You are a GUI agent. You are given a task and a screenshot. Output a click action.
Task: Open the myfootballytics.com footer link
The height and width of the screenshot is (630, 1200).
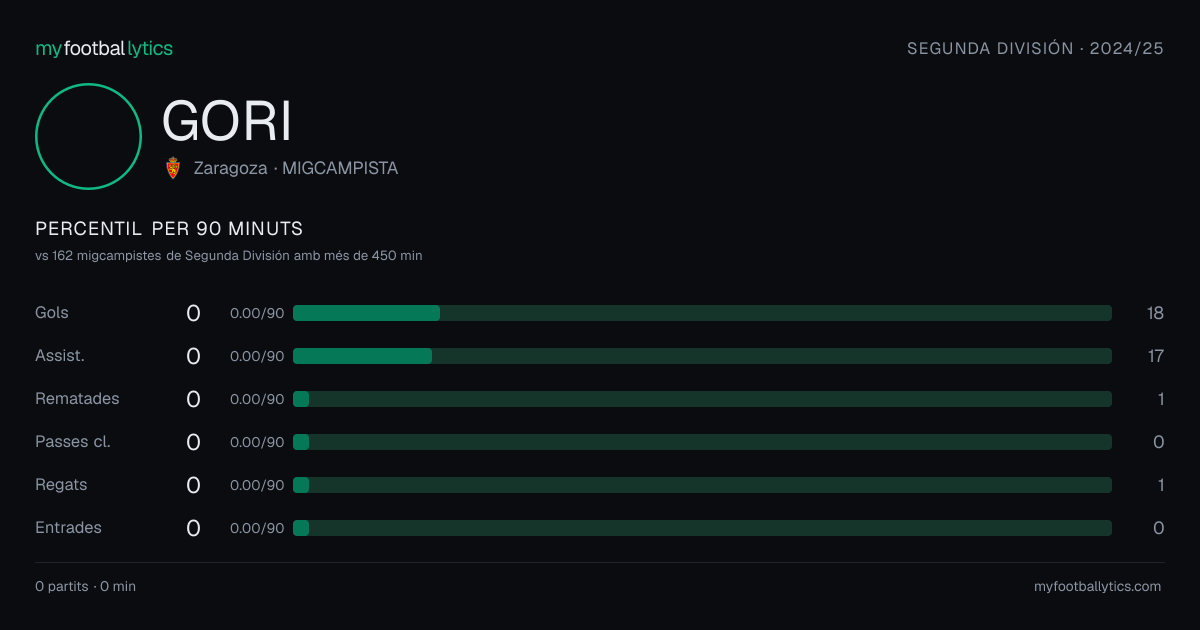pos(1097,587)
